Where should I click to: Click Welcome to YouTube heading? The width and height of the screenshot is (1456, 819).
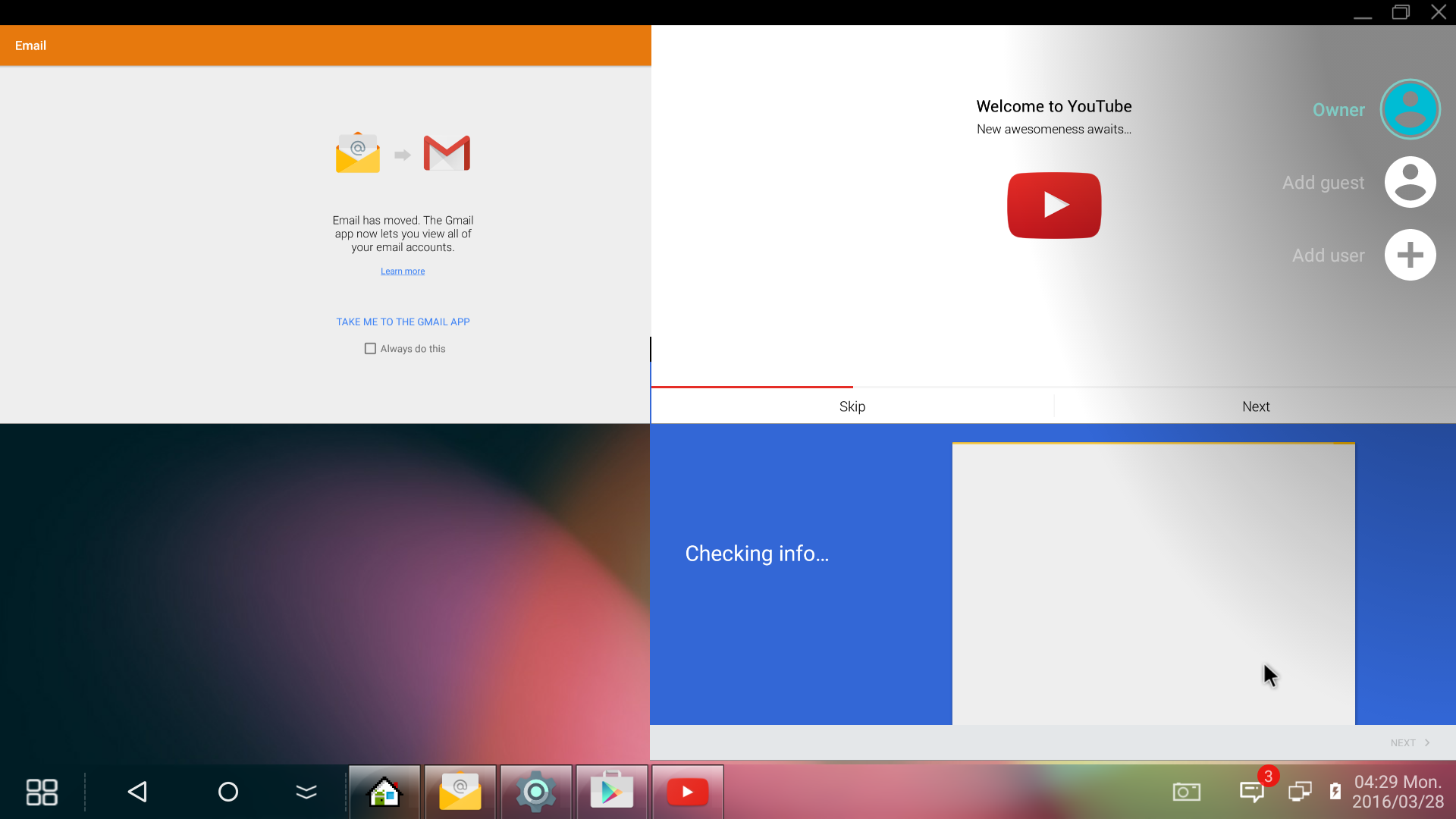[x=1054, y=106]
